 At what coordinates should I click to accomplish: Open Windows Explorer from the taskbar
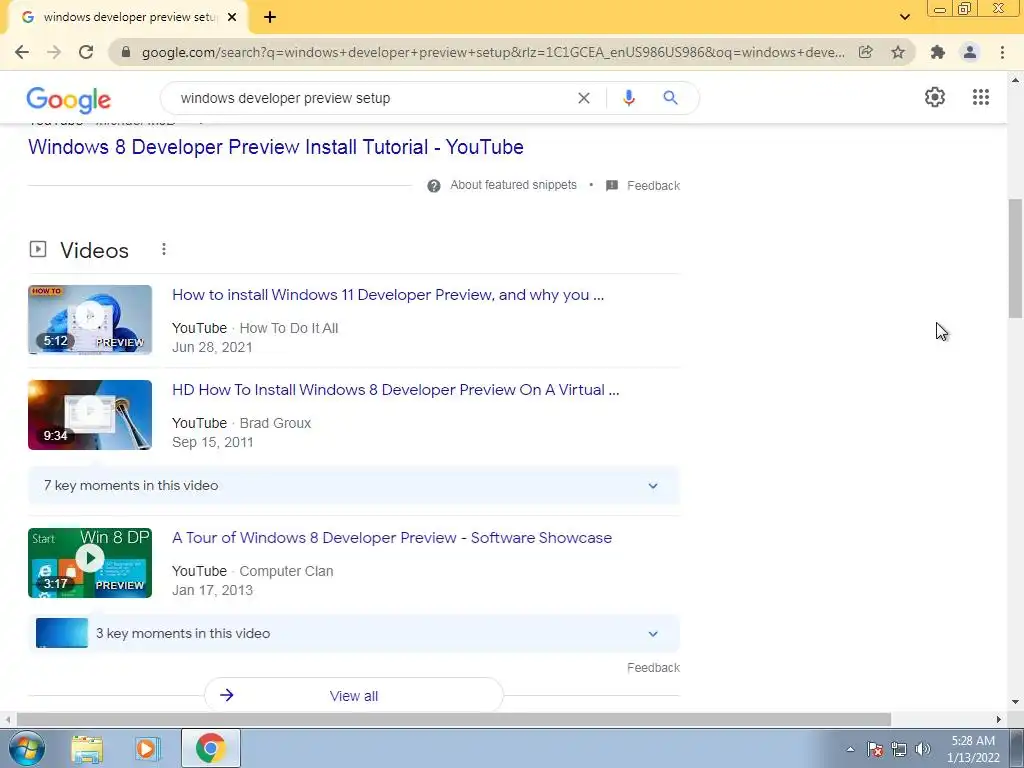tap(87, 749)
